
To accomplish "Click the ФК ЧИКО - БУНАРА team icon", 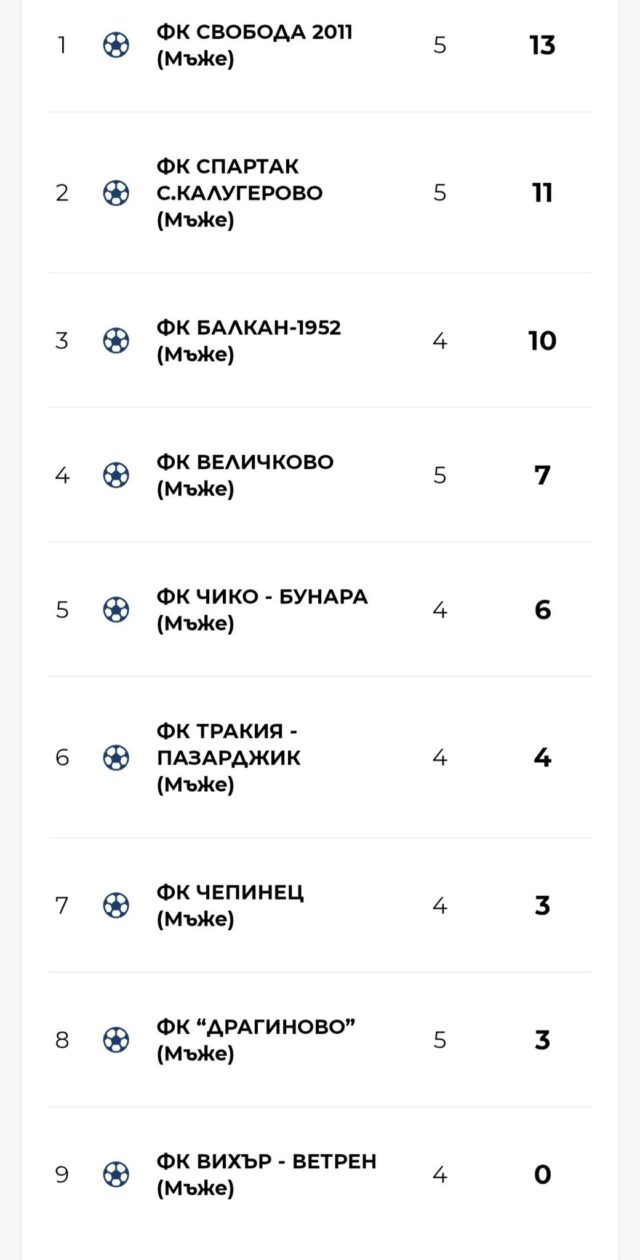I will [x=116, y=609].
